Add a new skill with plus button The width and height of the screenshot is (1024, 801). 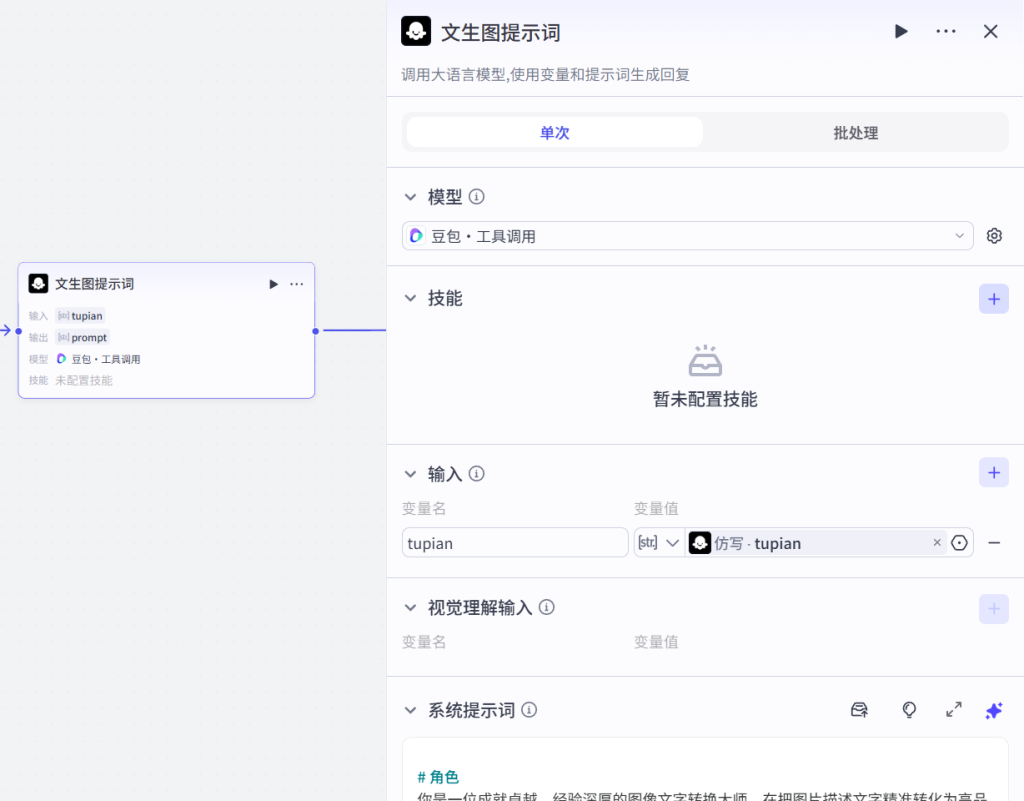point(993,299)
